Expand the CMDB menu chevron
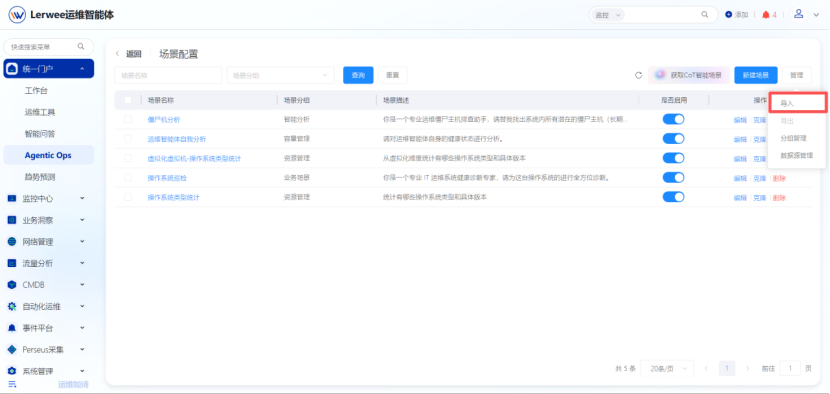830x394 pixels. (x=83, y=285)
